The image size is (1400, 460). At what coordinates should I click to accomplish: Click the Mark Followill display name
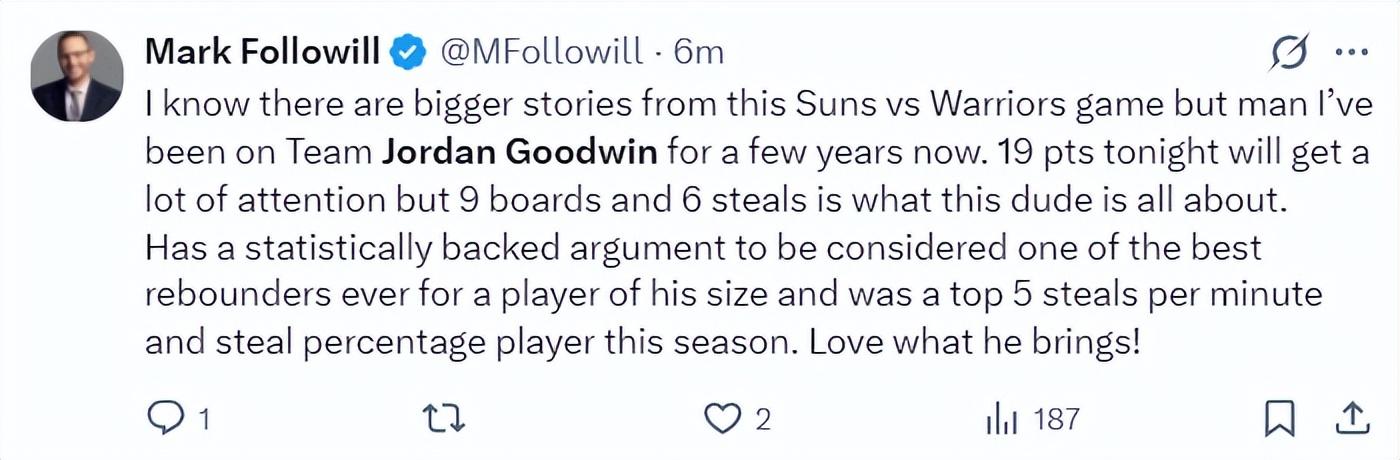tap(263, 52)
